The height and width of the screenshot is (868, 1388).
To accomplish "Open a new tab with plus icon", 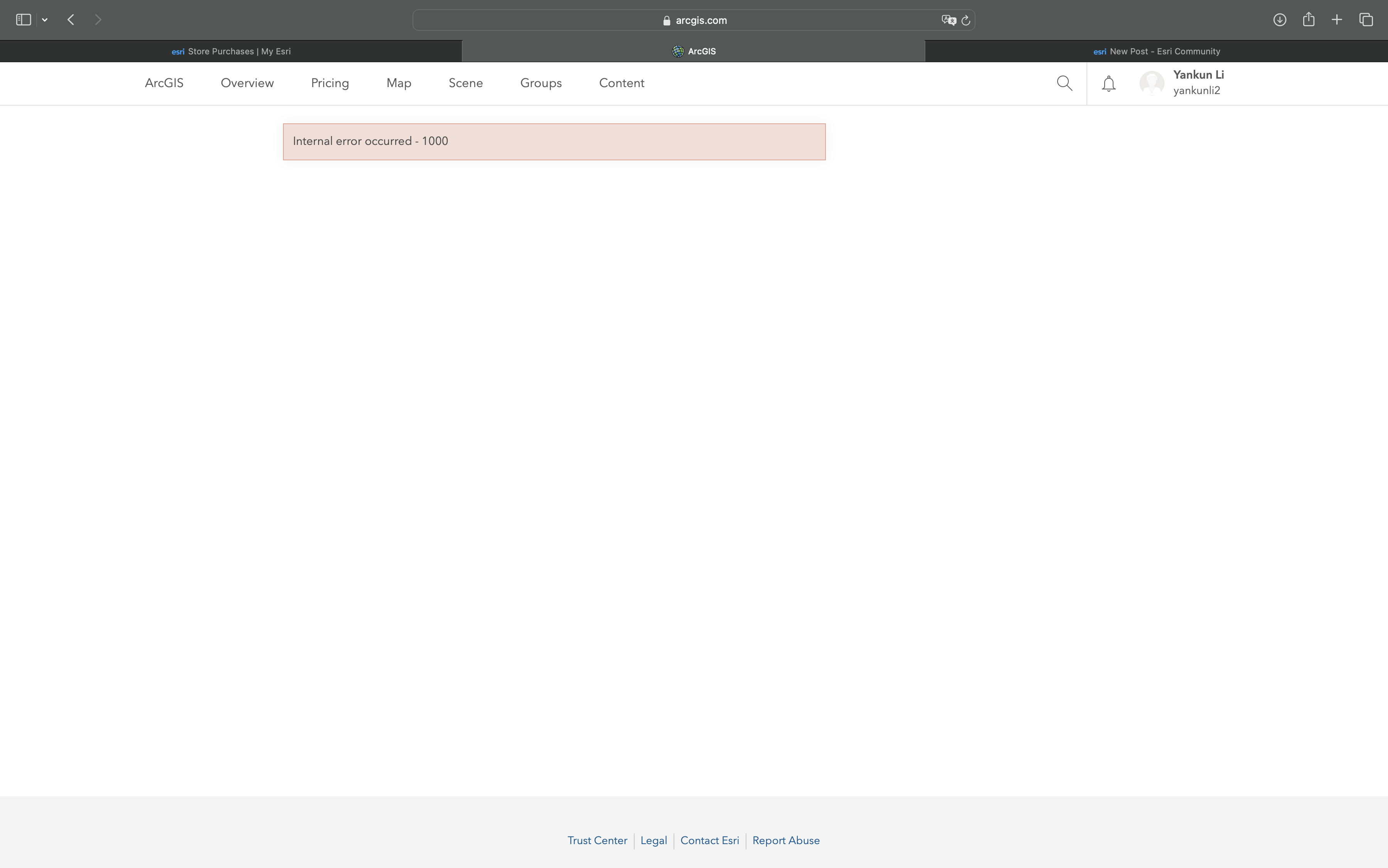I will coord(1337,20).
